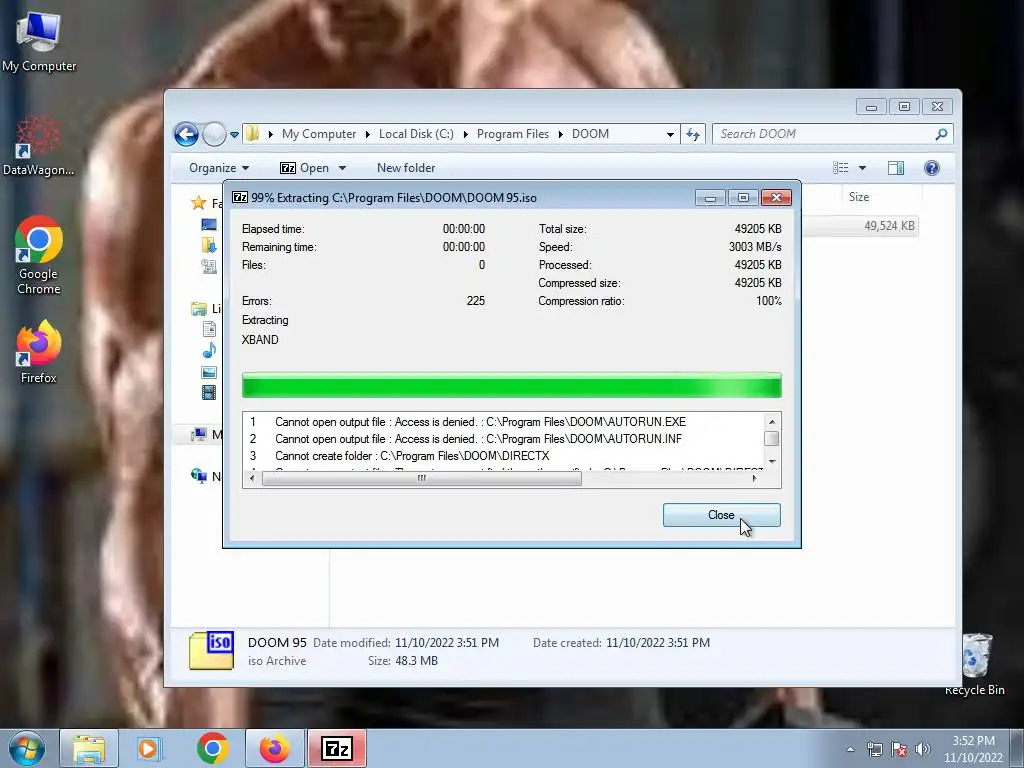Open My Computer desktop icon
The height and width of the screenshot is (768, 1024).
[x=39, y=42]
